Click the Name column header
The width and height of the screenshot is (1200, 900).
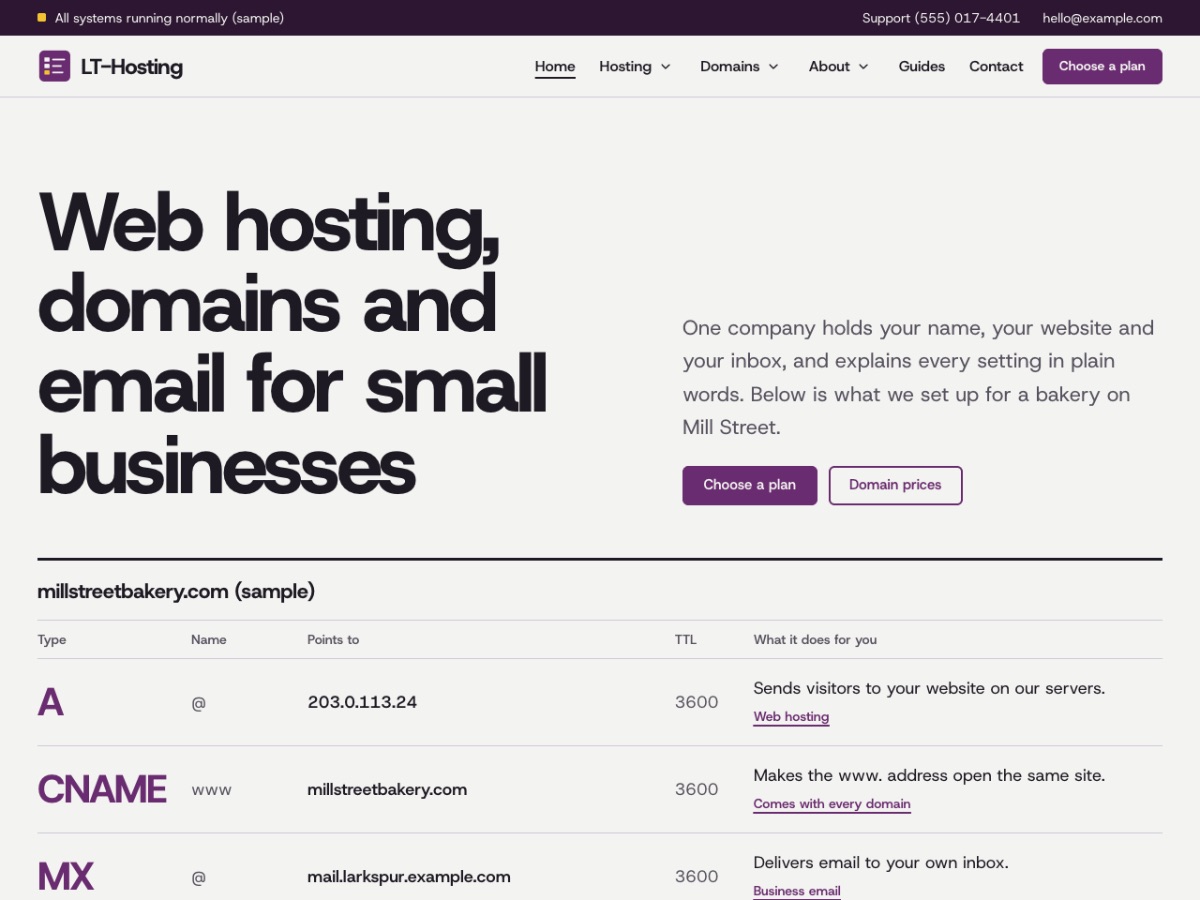point(209,640)
